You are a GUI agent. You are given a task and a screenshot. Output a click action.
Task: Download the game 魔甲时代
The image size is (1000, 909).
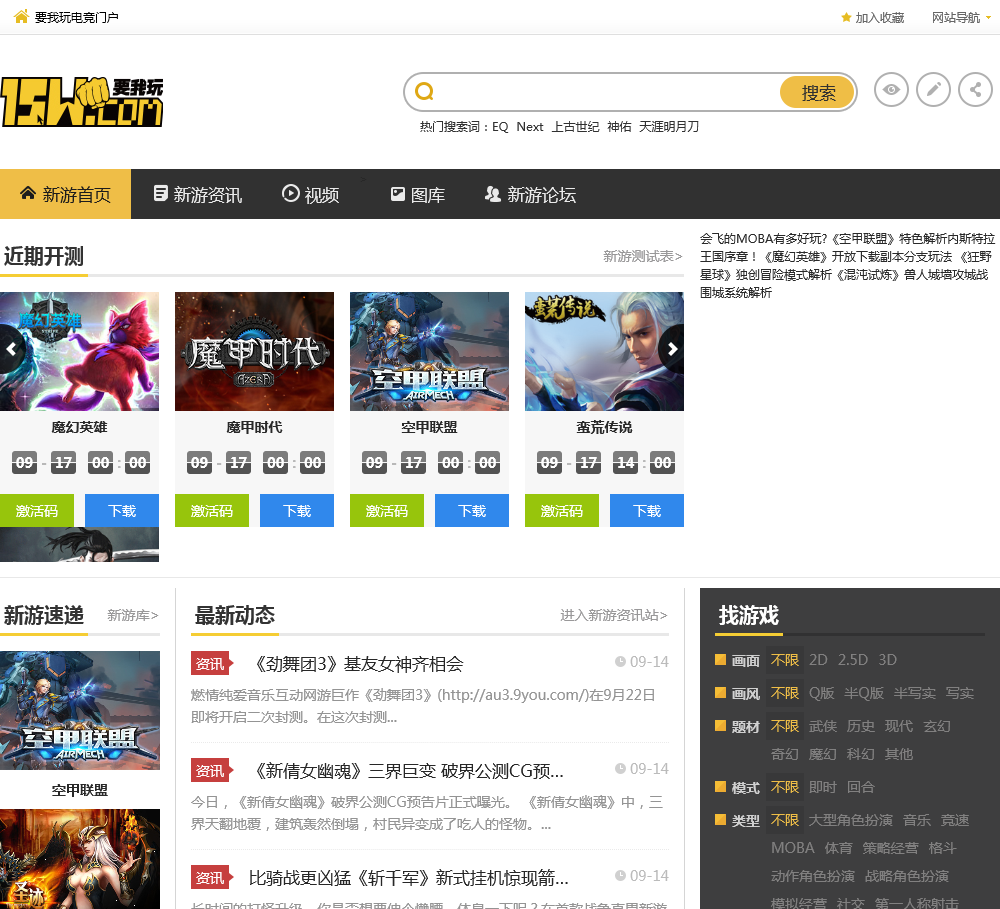[x=297, y=510]
